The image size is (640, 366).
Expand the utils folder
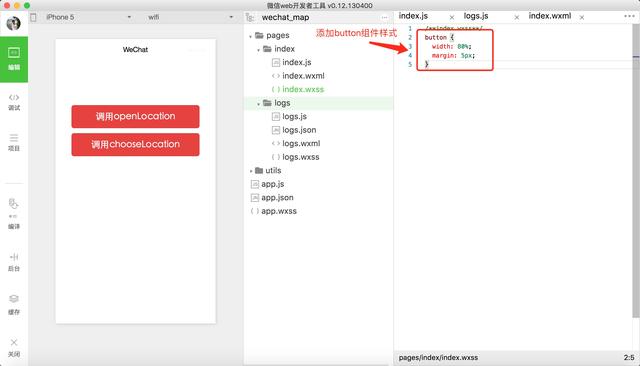[x=251, y=171]
